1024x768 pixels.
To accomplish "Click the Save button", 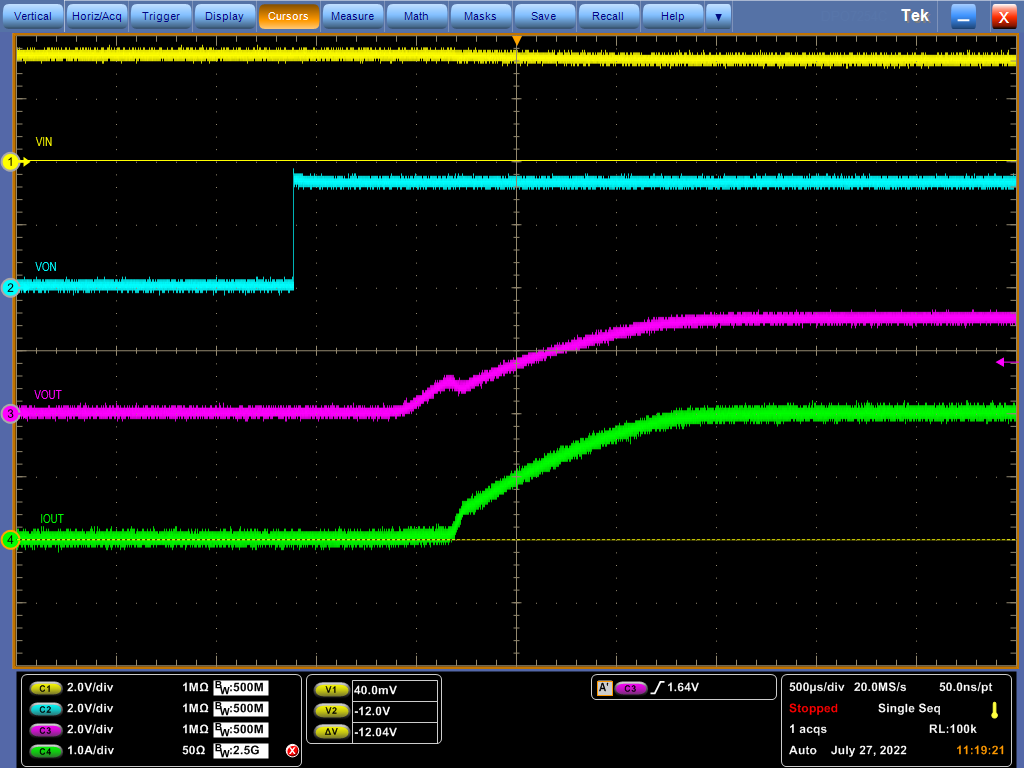I will (544, 16).
